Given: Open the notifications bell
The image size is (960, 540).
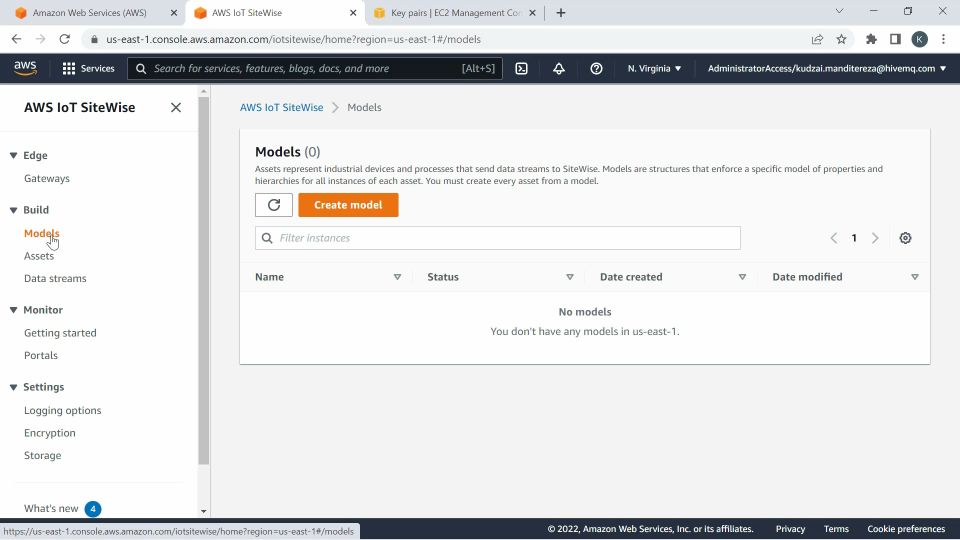Looking at the screenshot, I should pyautogui.click(x=559, y=69).
